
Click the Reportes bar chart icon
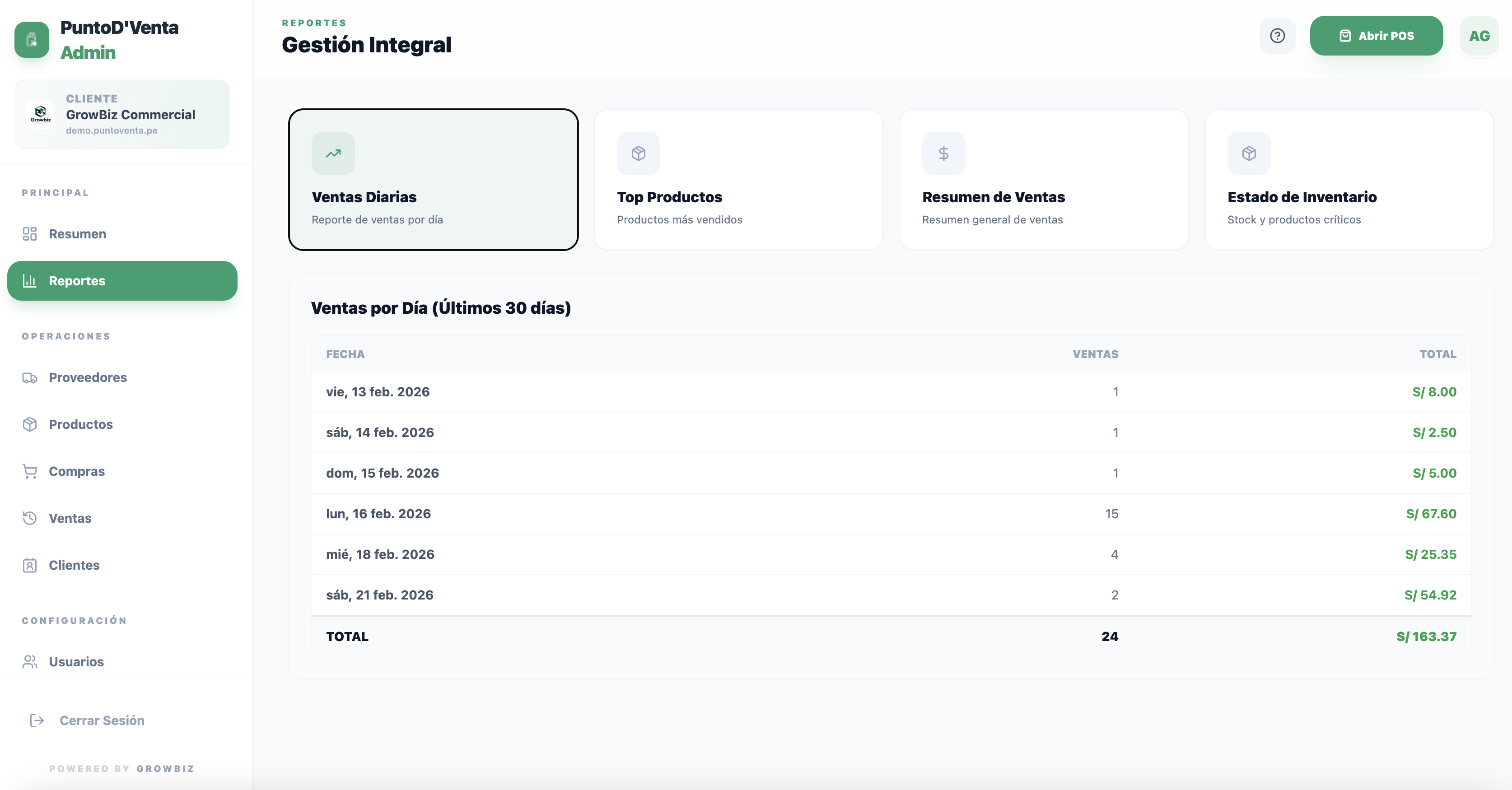[x=30, y=280]
